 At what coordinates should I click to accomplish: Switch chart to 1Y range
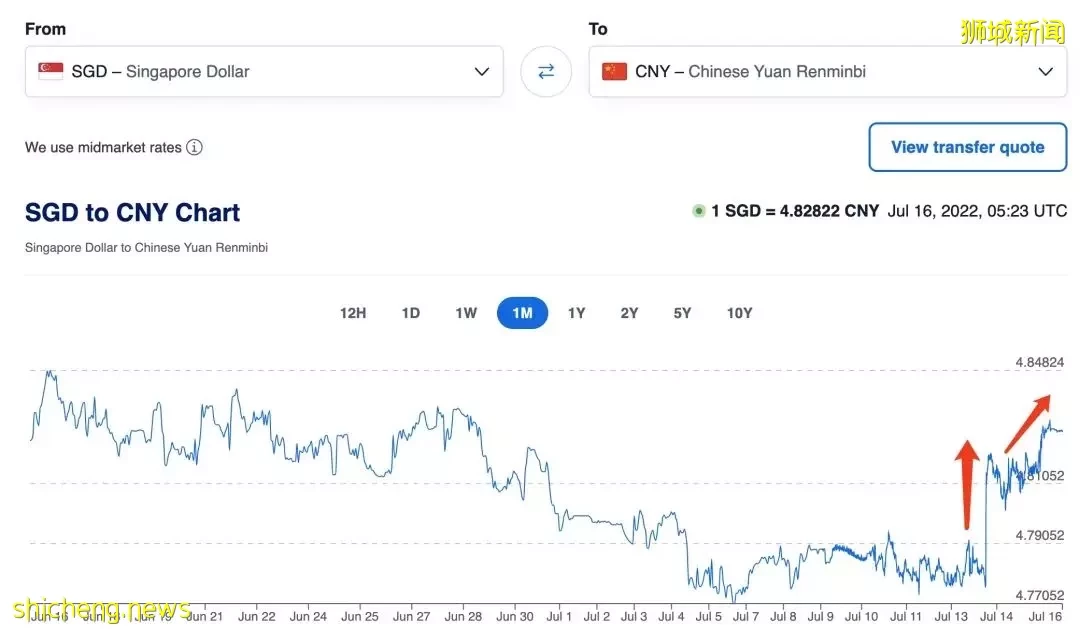576,313
